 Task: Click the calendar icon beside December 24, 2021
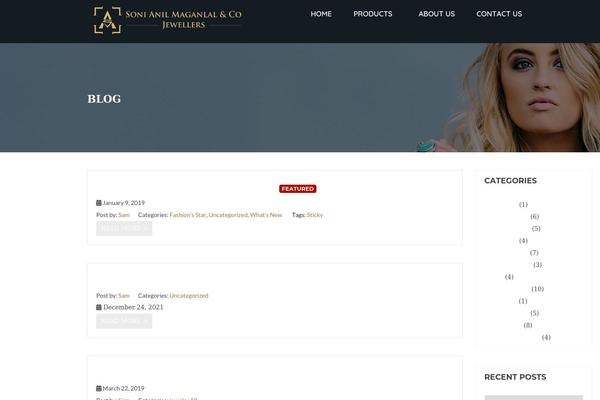(x=99, y=307)
